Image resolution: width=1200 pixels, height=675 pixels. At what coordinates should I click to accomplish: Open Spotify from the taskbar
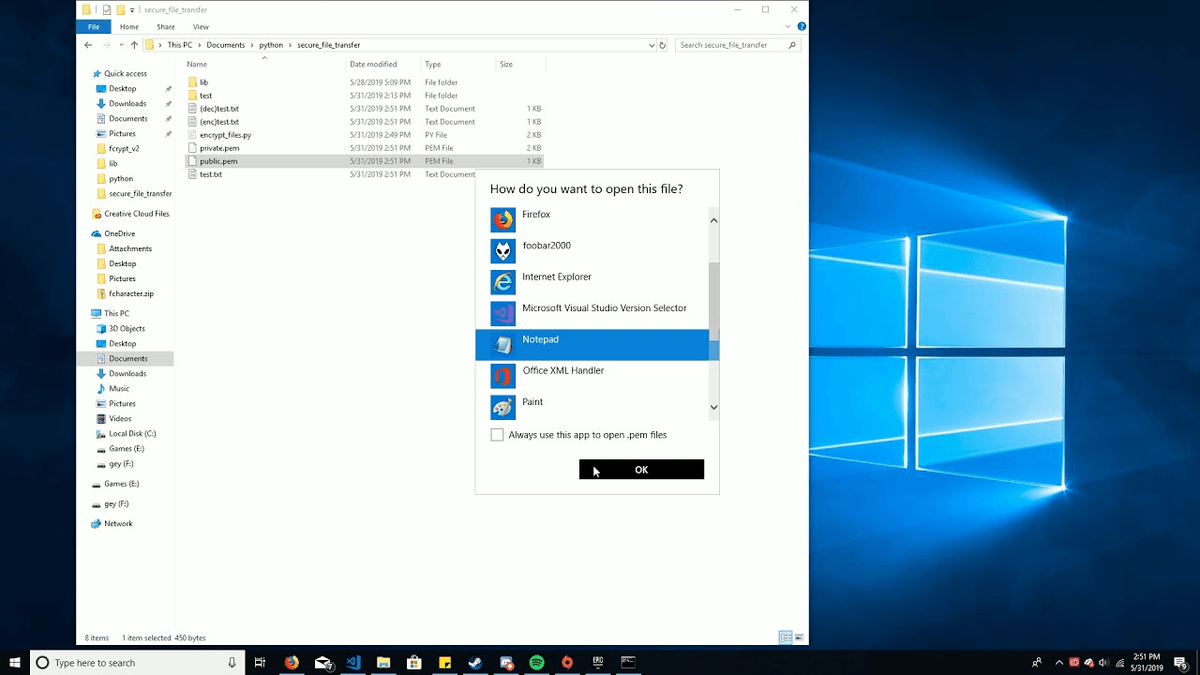click(x=536, y=662)
